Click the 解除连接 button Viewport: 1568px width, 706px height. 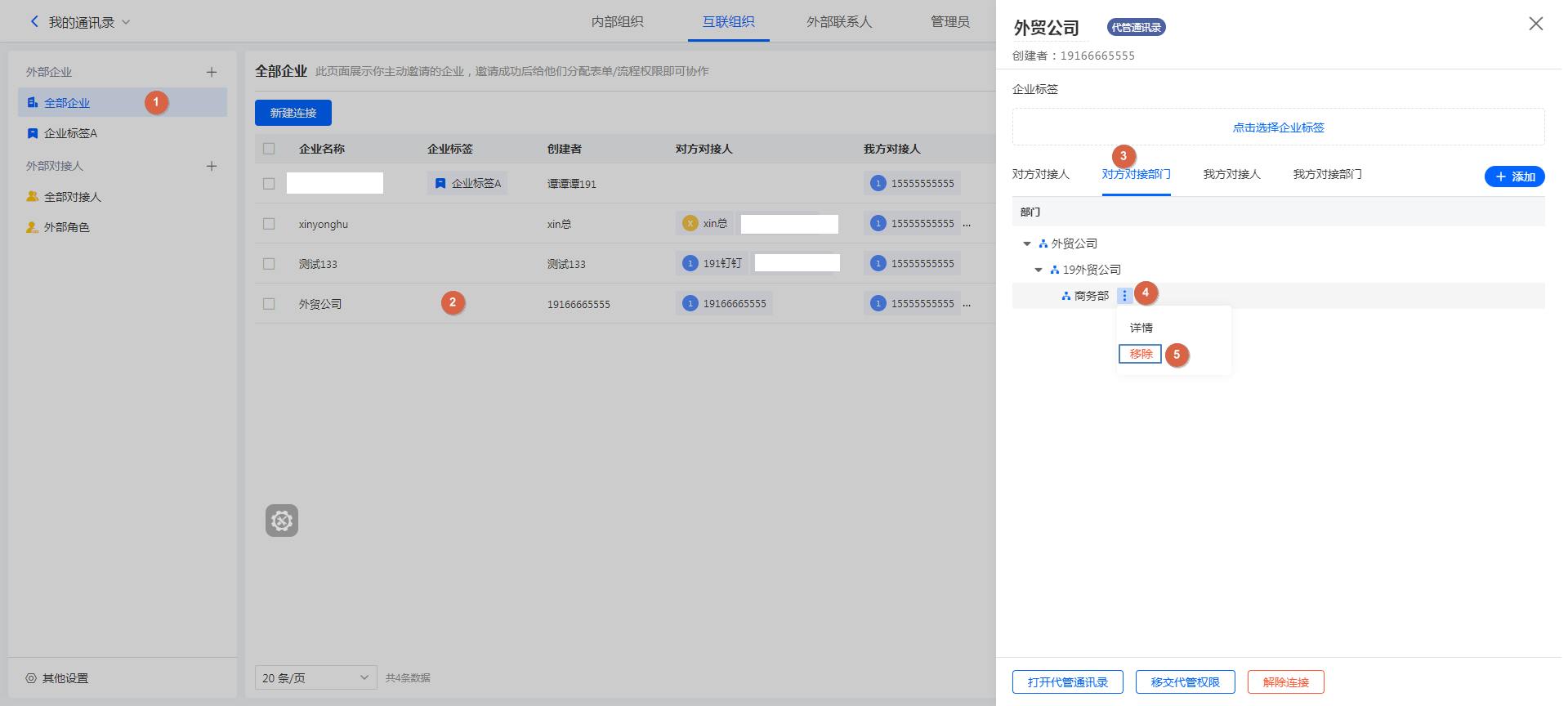coord(1285,682)
